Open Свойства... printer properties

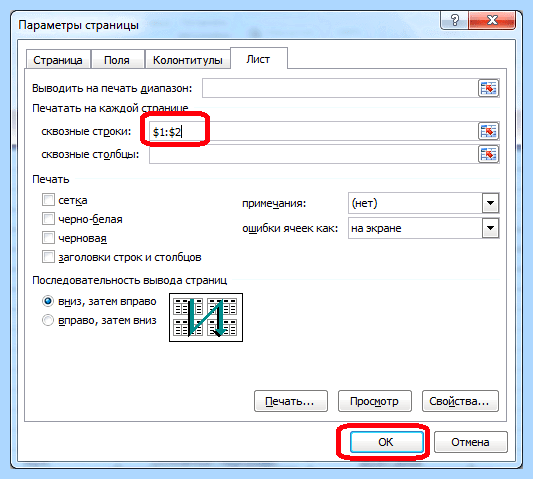tap(460, 401)
